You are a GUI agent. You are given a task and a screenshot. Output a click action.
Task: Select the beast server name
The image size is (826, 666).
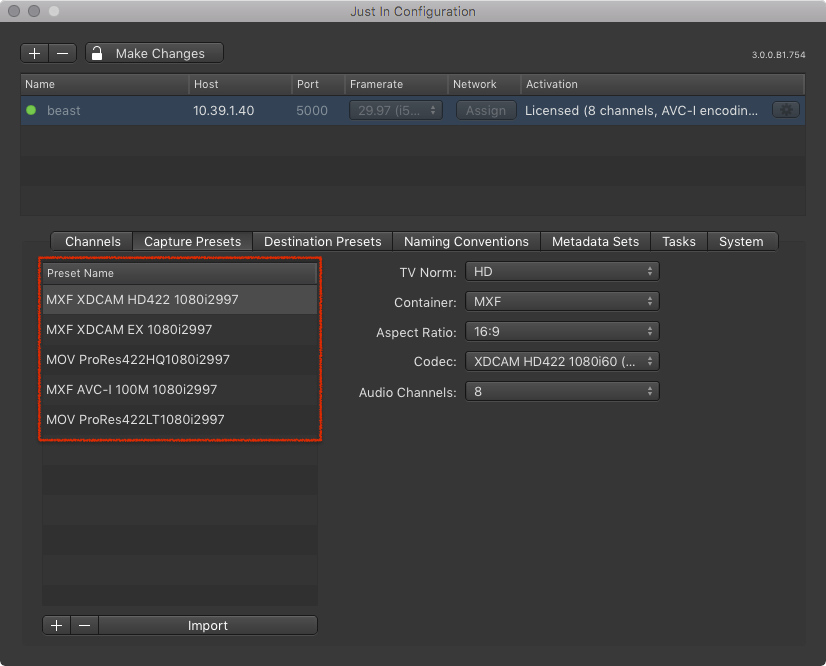[x=64, y=110]
